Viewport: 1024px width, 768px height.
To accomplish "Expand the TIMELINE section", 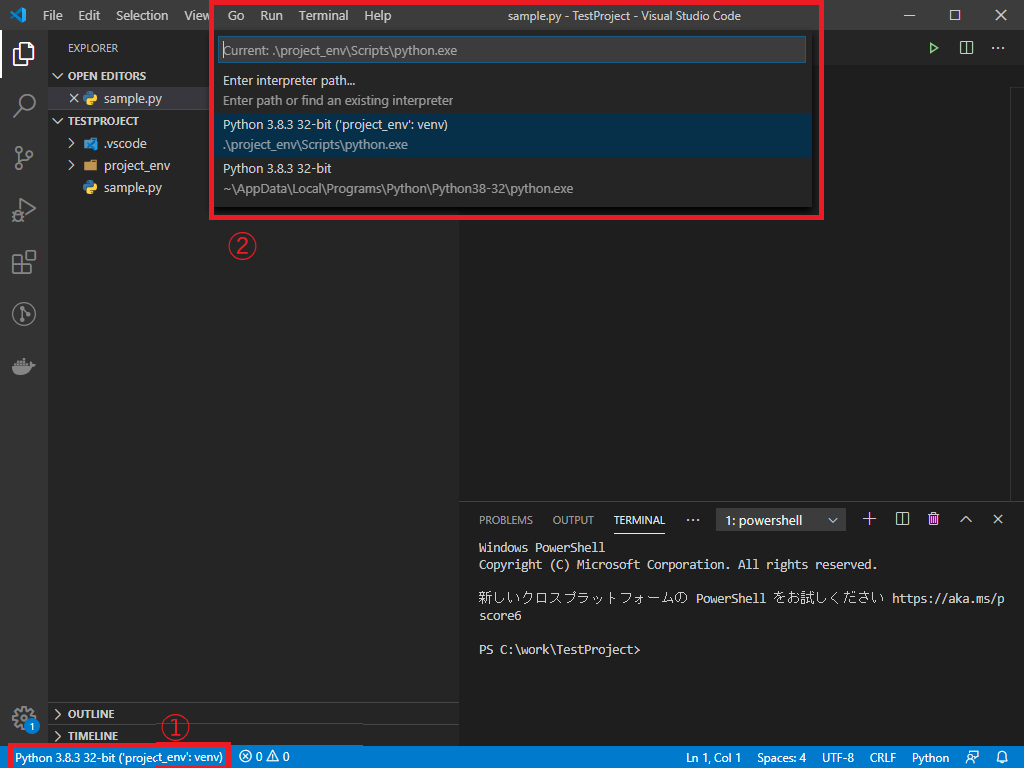I will (100, 735).
